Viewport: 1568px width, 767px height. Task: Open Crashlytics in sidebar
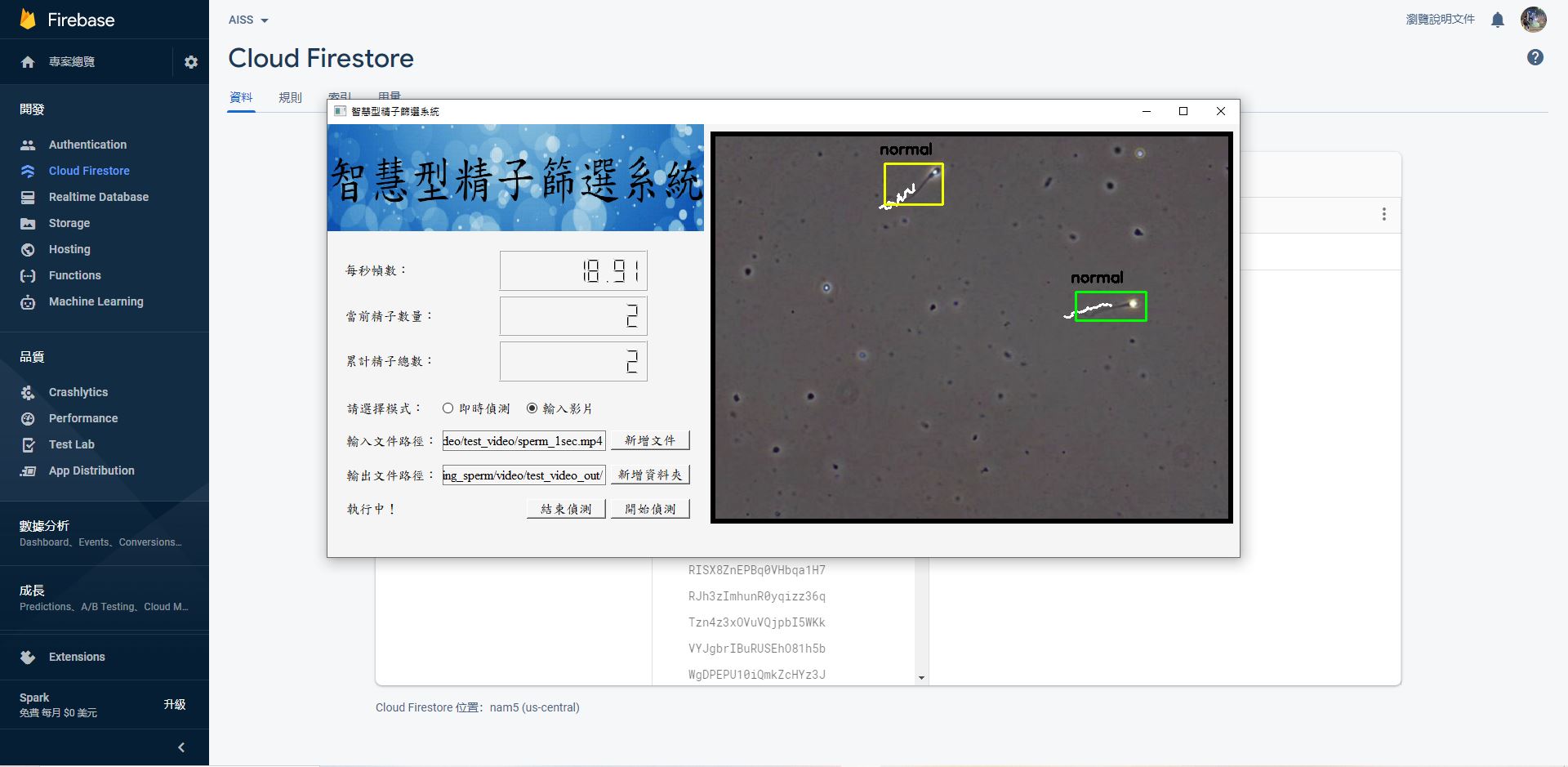[78, 392]
